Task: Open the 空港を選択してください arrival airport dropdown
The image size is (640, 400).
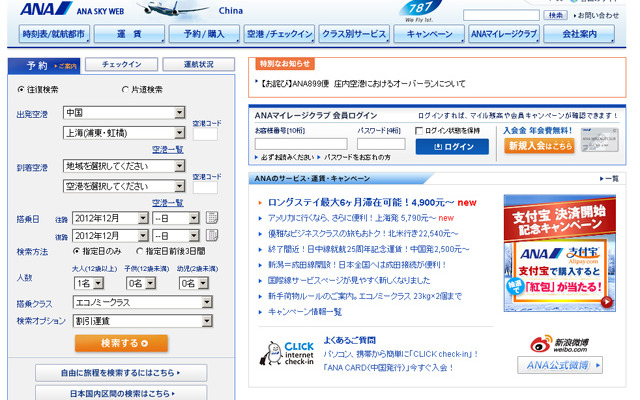Action: coord(124,186)
